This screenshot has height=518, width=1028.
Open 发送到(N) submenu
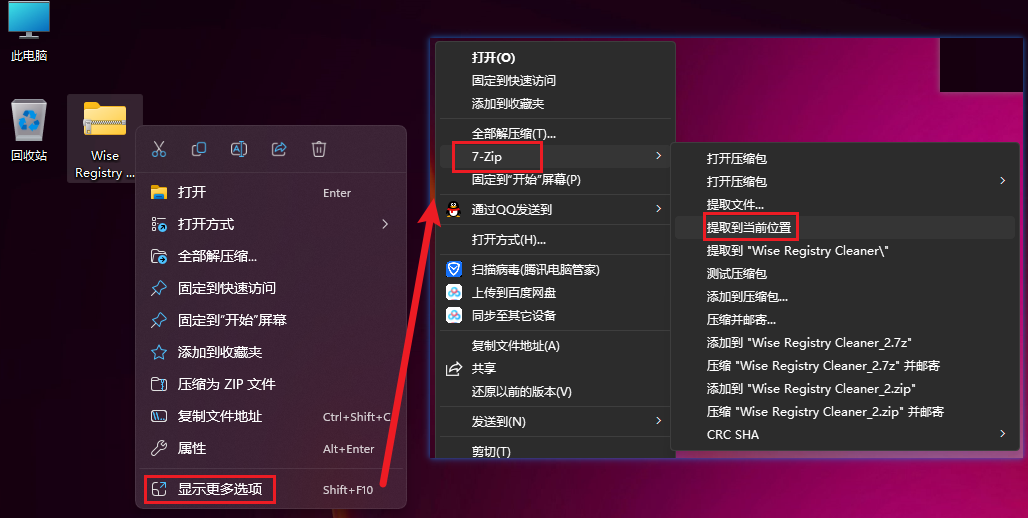(x=555, y=422)
